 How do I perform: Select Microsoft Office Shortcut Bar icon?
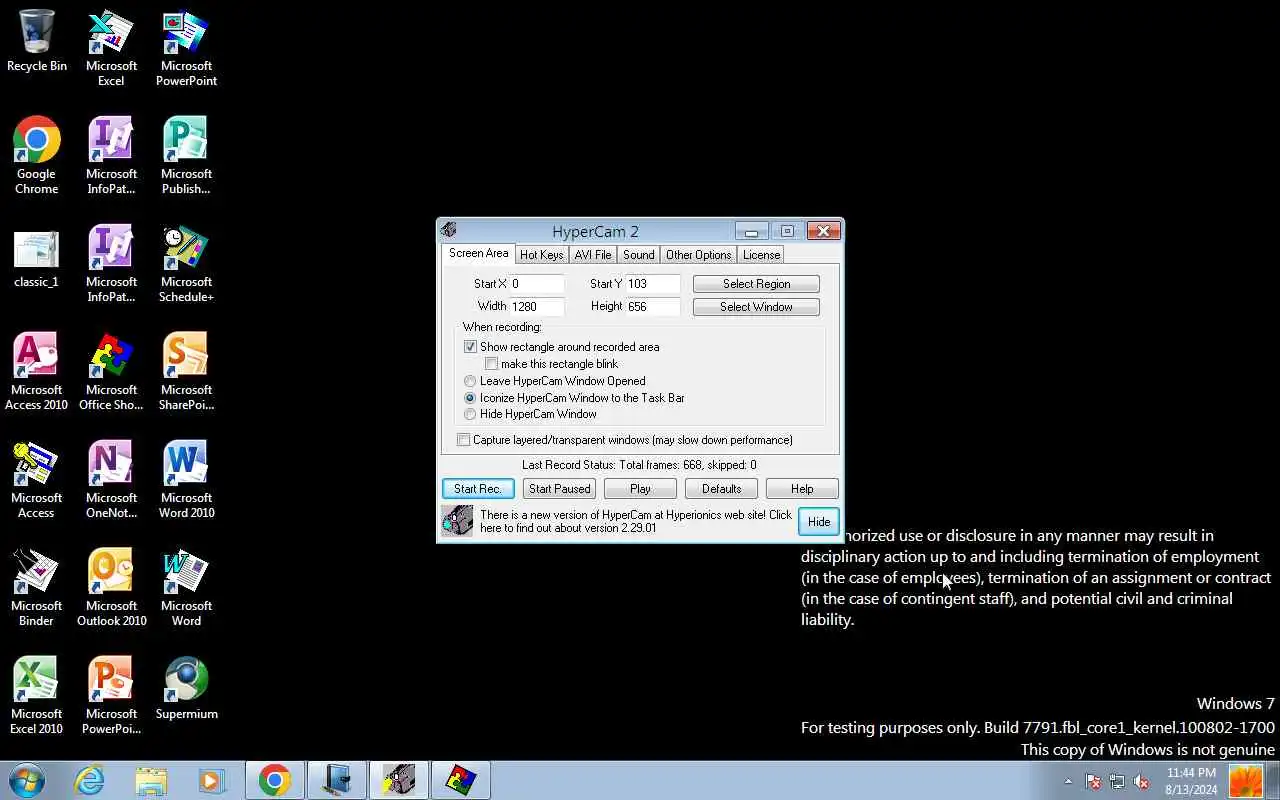point(111,372)
